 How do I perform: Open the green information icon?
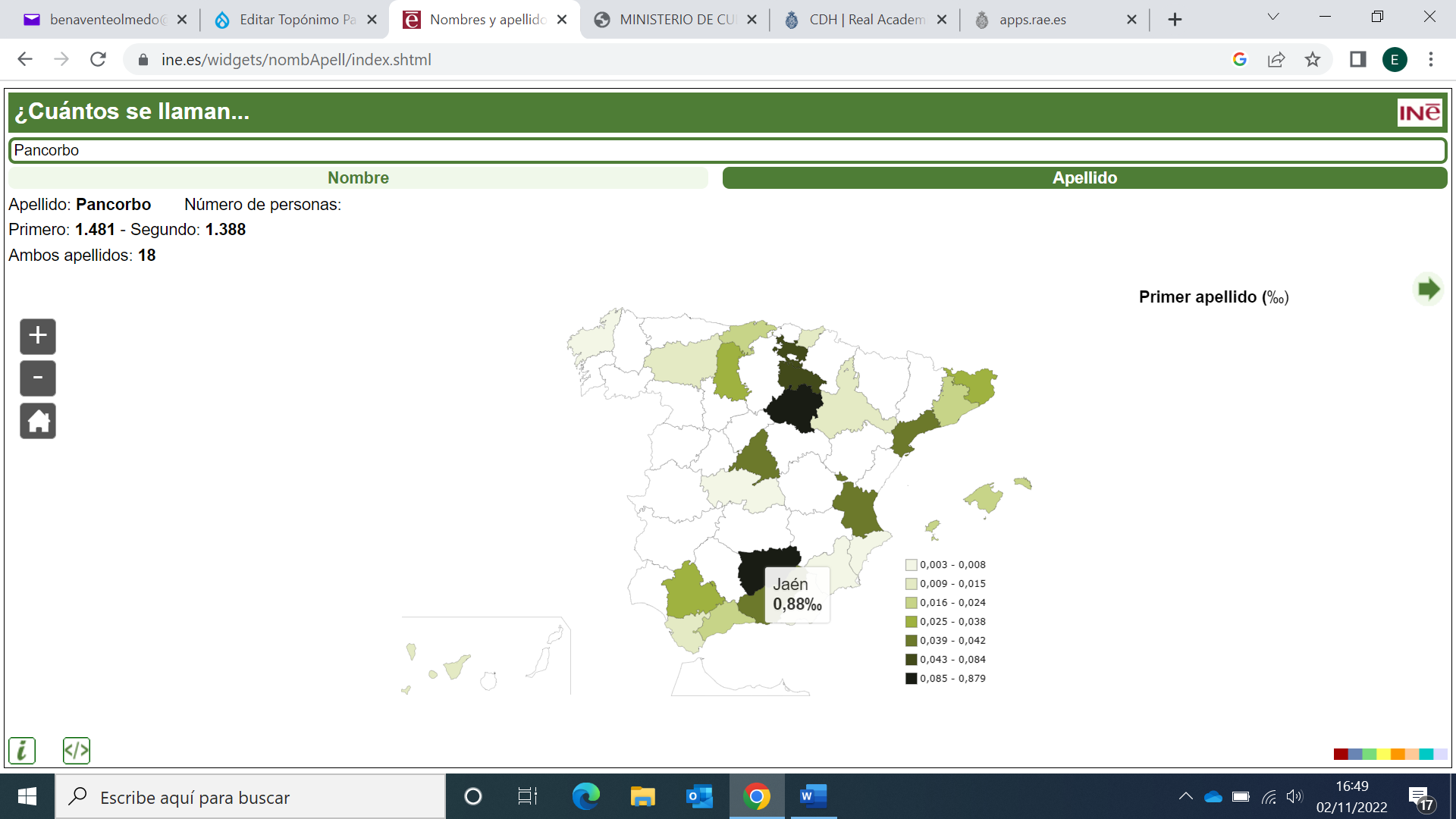[22, 751]
